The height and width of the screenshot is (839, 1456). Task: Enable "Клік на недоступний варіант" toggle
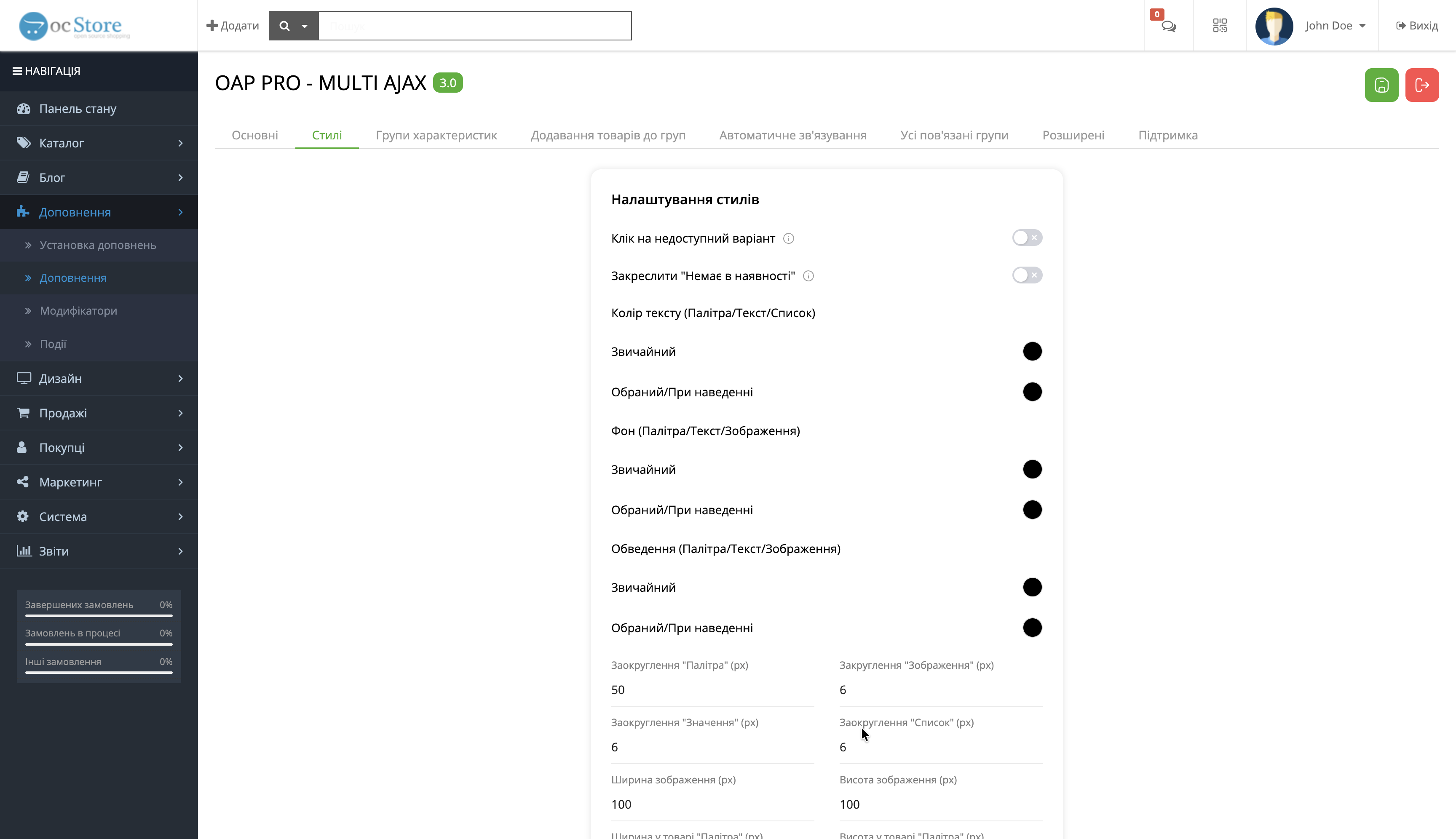[1027, 238]
